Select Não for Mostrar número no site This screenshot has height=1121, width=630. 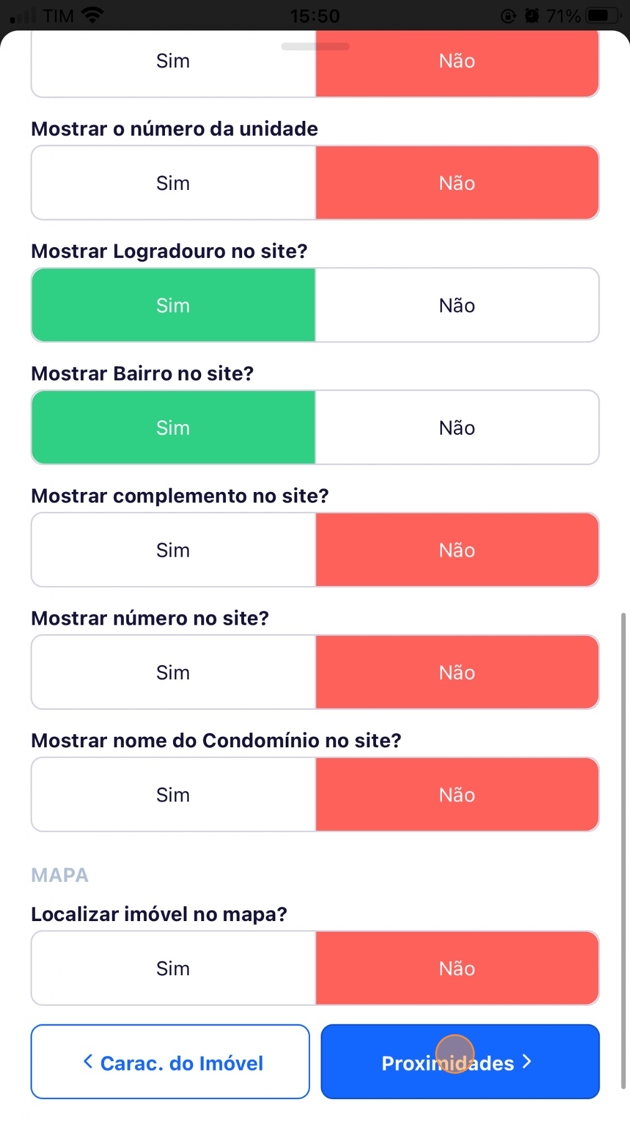pyautogui.click(x=457, y=673)
